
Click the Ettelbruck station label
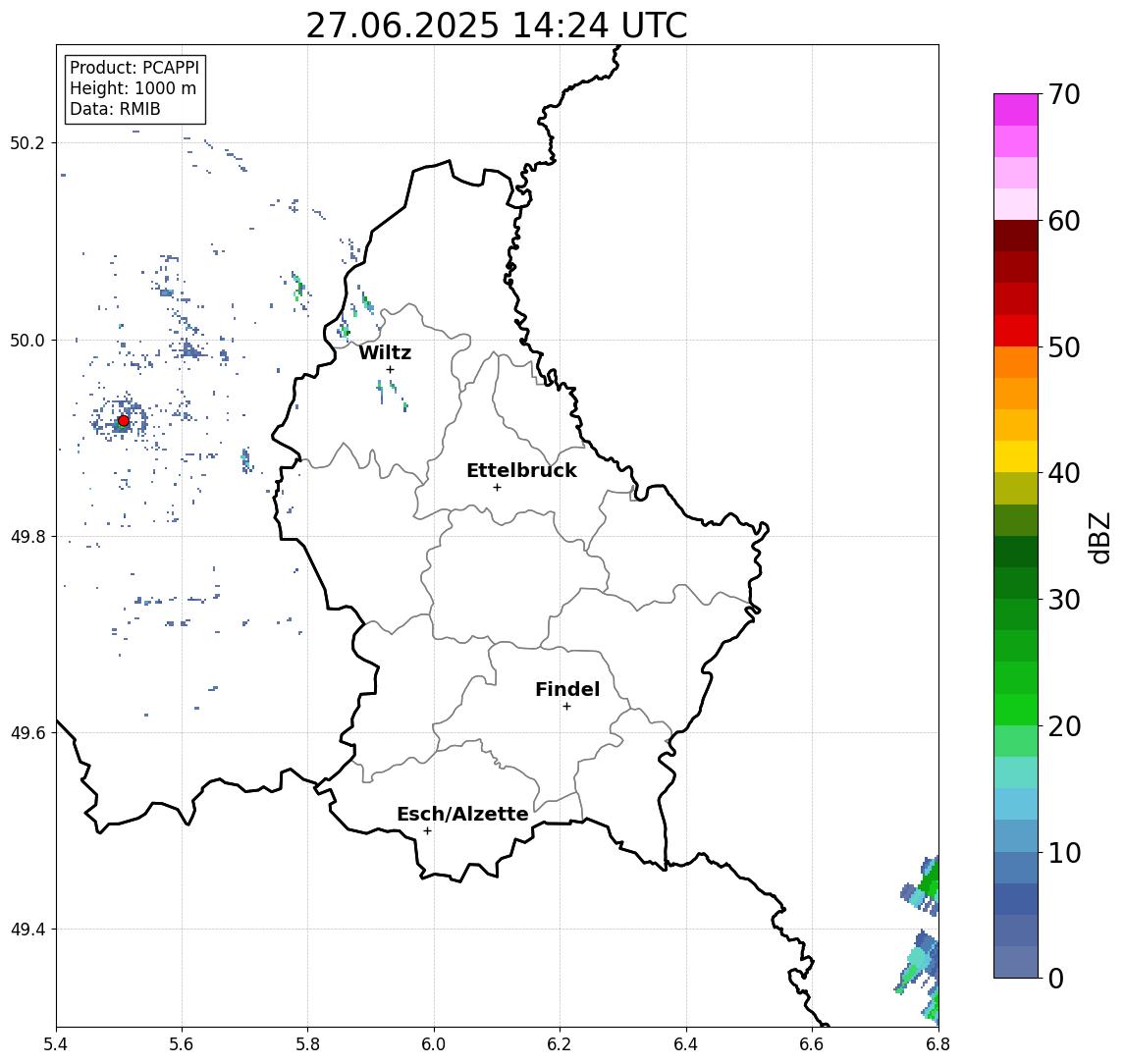(x=522, y=470)
